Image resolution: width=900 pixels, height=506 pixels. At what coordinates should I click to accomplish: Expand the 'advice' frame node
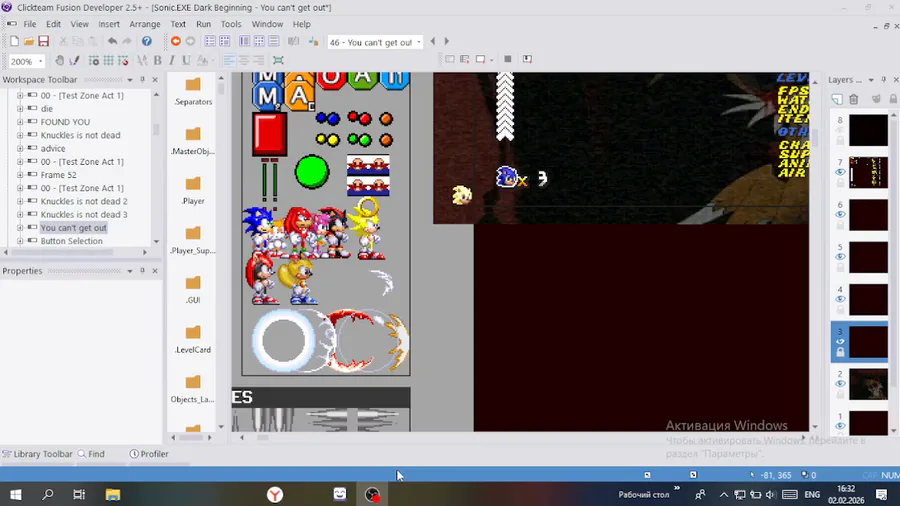pos(20,148)
